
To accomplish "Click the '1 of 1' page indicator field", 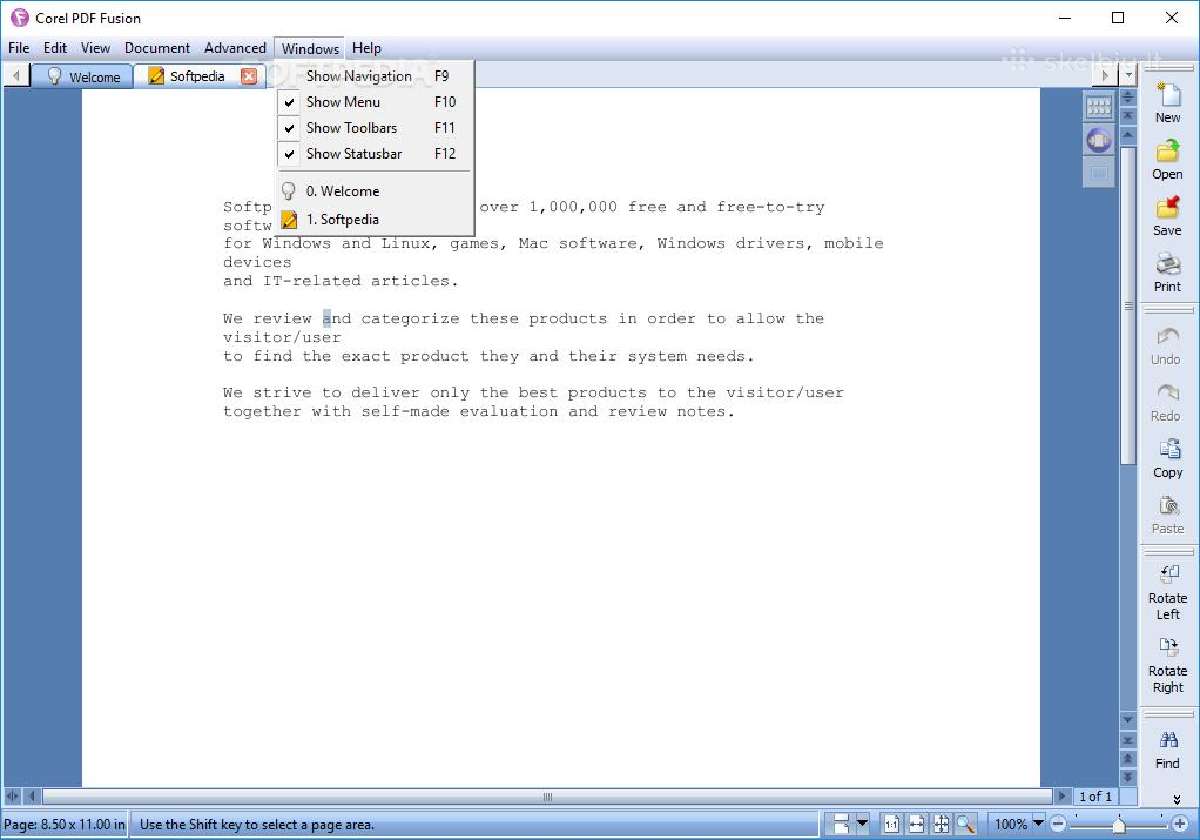I will coord(1095,797).
